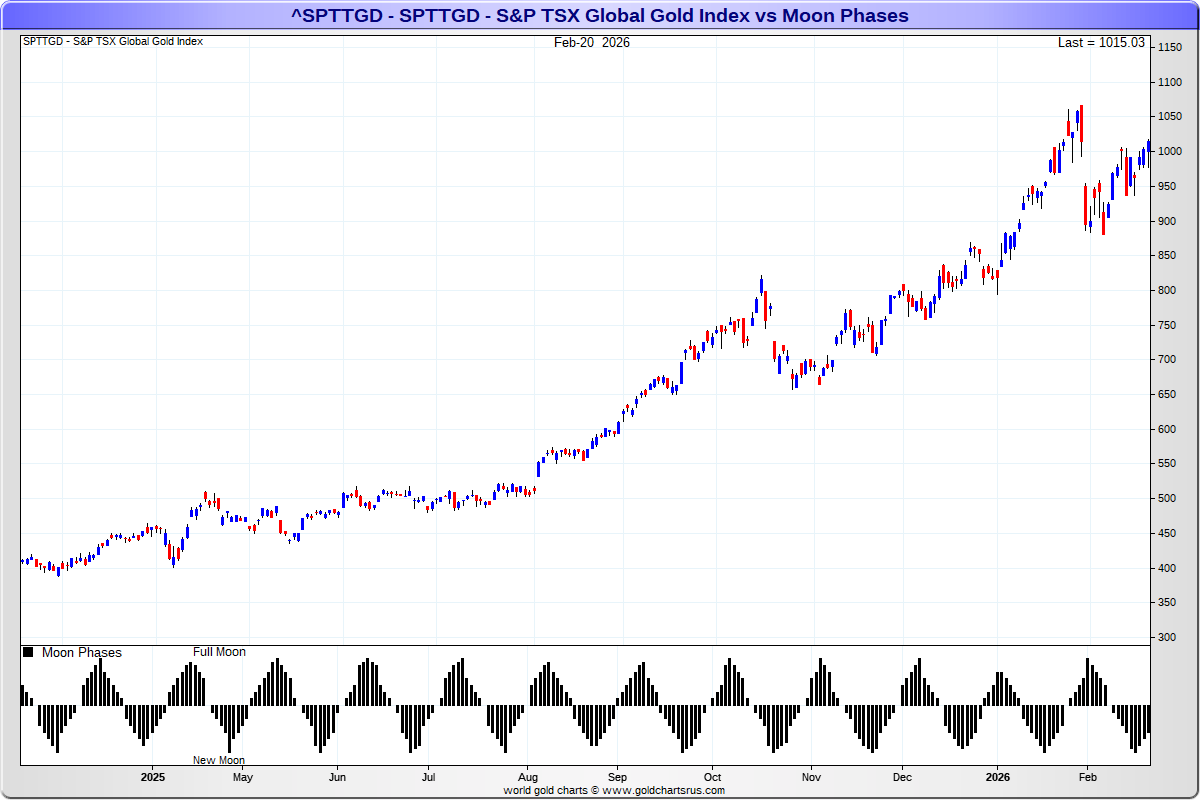Click the 'Dec' time axis label
1200x800 pixels.
(902, 777)
